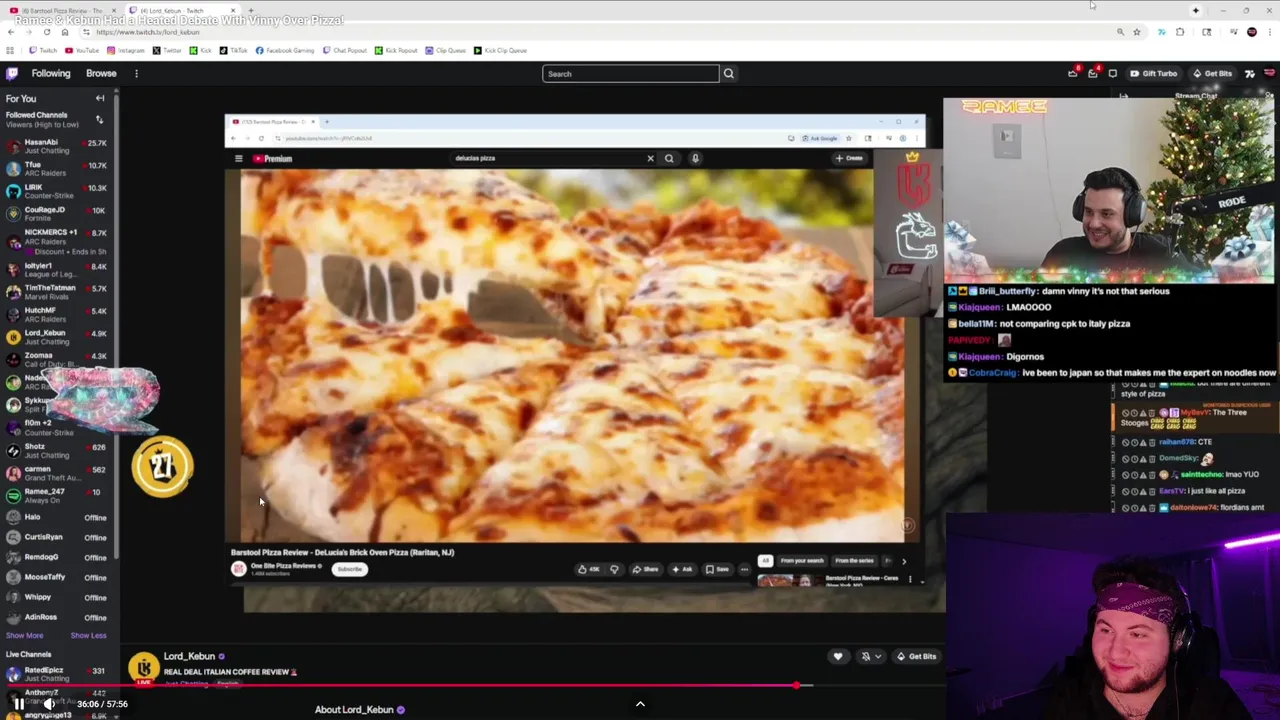Click Get Bits in the top bar

click(1212, 73)
